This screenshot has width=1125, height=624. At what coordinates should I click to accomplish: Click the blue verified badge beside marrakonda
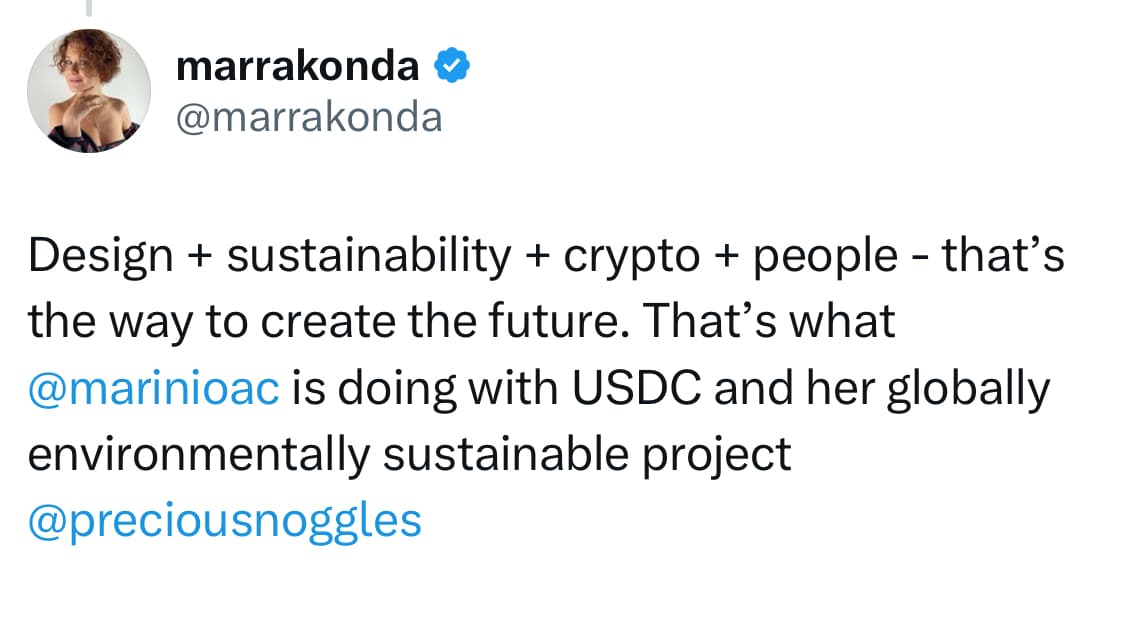pos(453,67)
